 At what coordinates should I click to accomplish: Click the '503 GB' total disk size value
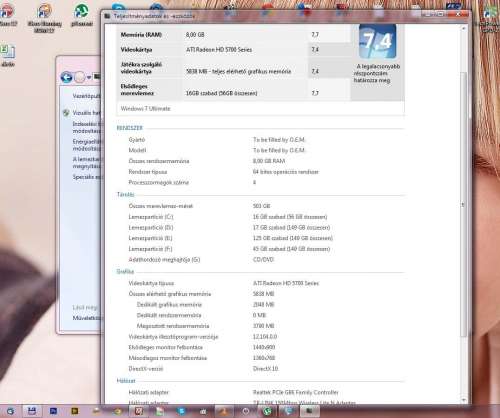262,206
